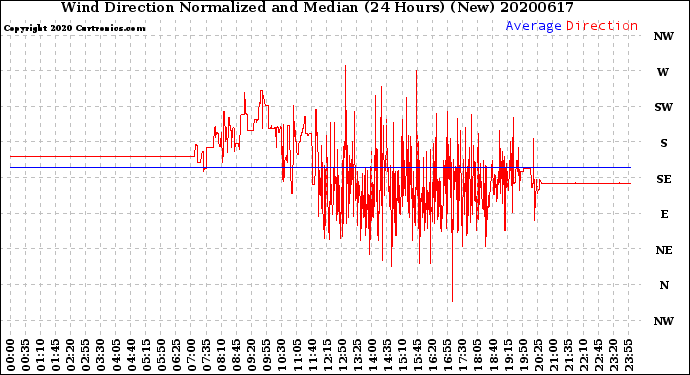Viewport: 690px width, 375px height.
Task: Click the 23:55 time axis label
Action: [x=628, y=355]
